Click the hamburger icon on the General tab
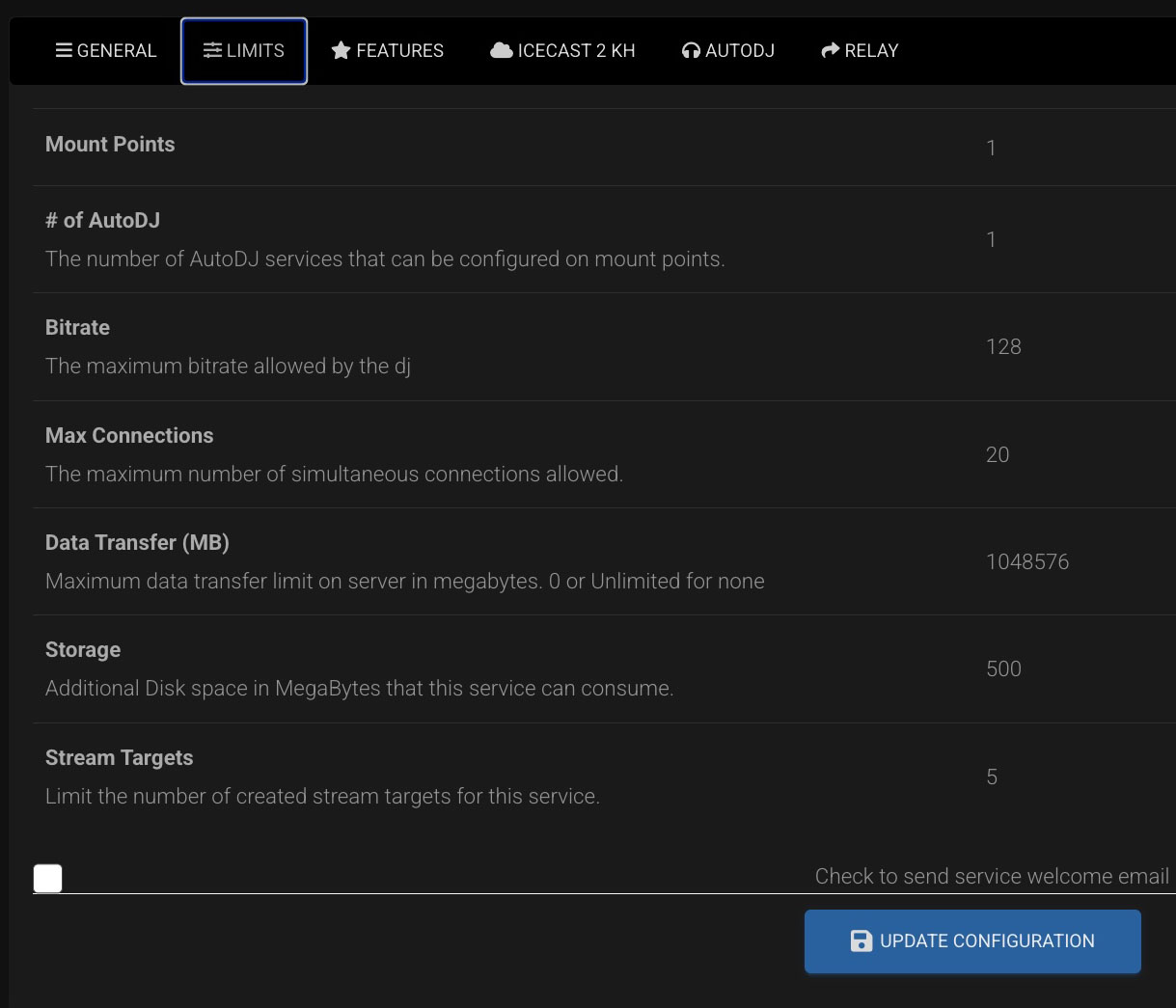 point(64,50)
